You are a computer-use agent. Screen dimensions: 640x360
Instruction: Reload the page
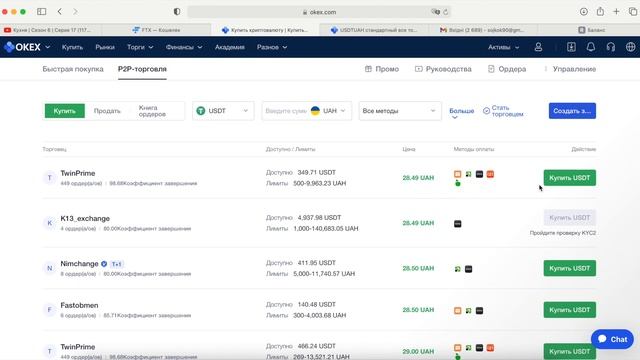tap(446, 12)
